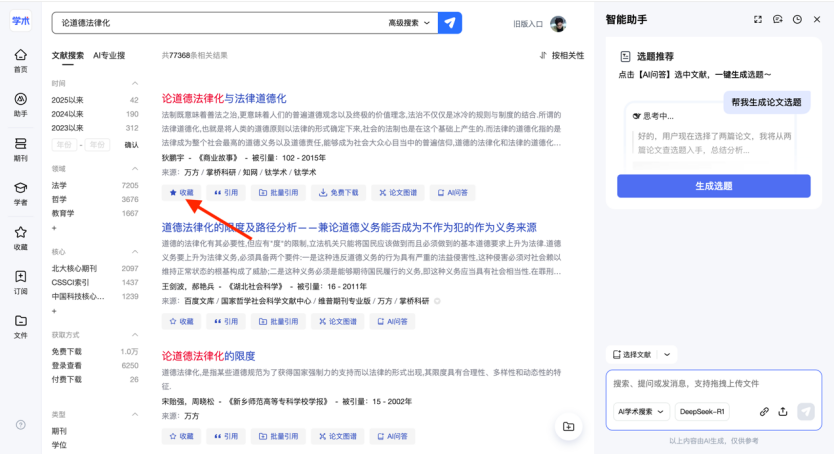Open the 首页 home icon in the sidebar

(x=20, y=61)
